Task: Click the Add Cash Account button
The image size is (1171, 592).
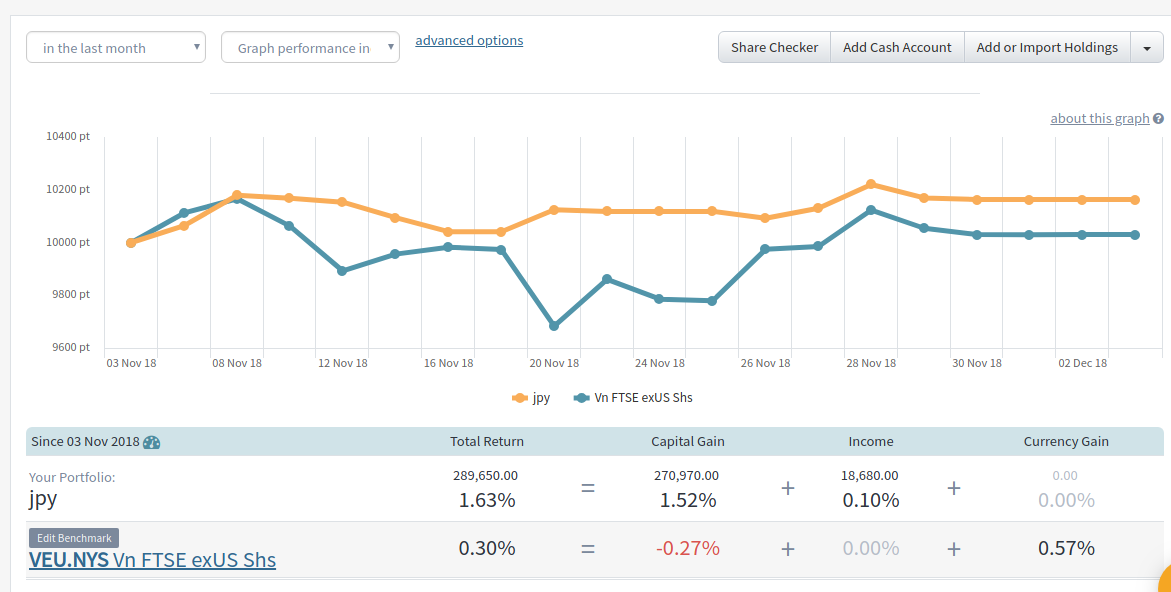Action: pyautogui.click(x=897, y=48)
